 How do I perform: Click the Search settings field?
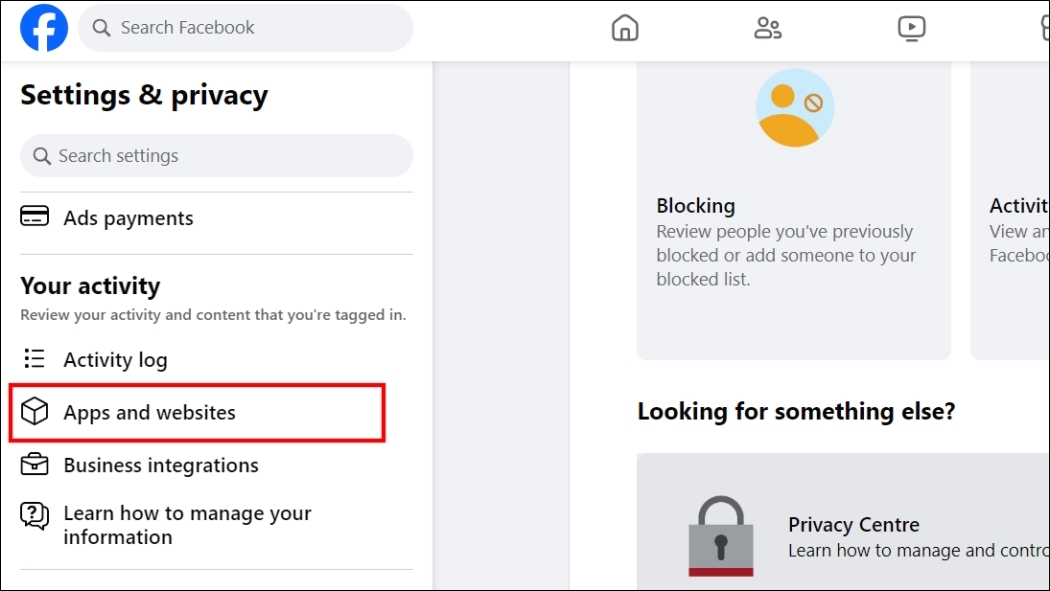pyautogui.click(x=216, y=156)
